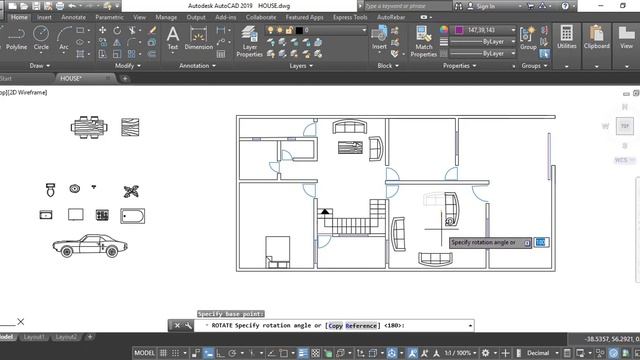Activate the Rotate tool in Modify panel
Viewport: 640px width, 360px height.
coord(117,30)
